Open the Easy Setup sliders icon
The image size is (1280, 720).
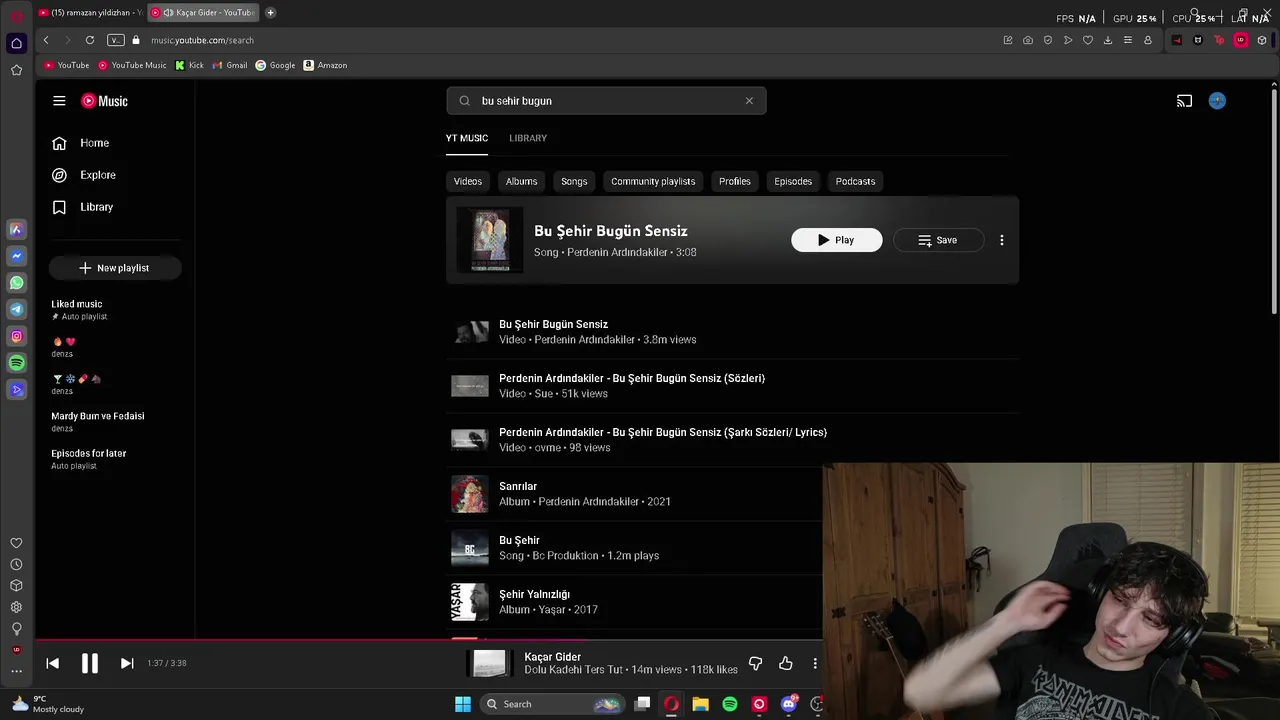(1128, 40)
